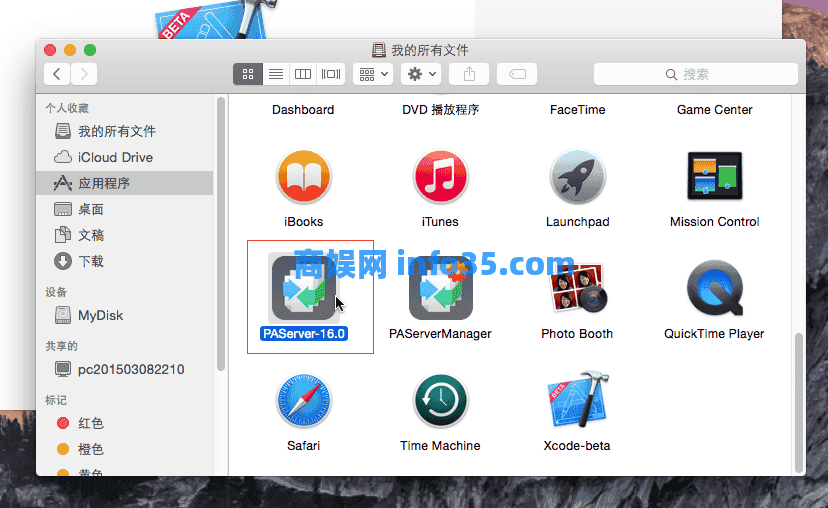Select the Time Machine icon
Image resolution: width=828 pixels, height=508 pixels.
[440, 401]
